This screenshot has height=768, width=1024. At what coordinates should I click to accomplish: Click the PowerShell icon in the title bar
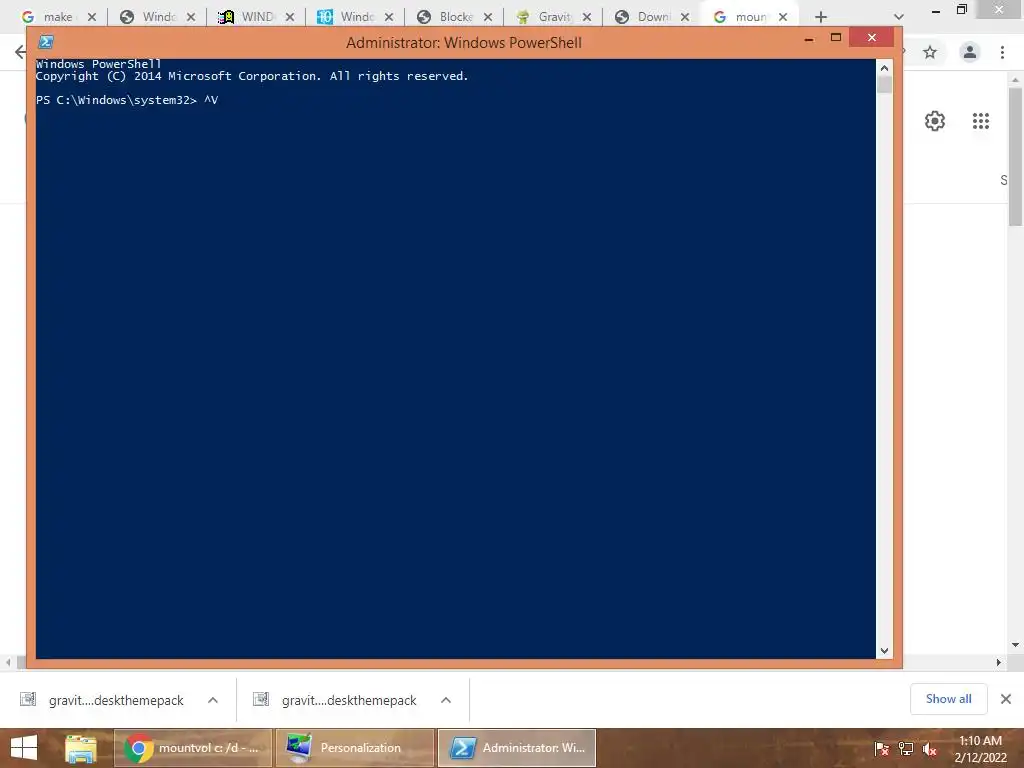(x=46, y=42)
